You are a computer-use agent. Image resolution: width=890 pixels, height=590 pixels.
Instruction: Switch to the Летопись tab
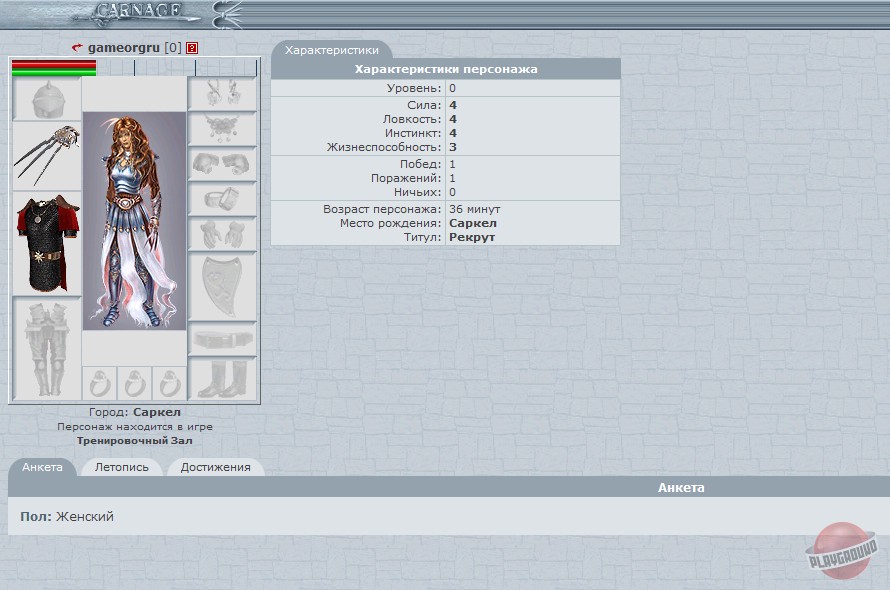121,467
